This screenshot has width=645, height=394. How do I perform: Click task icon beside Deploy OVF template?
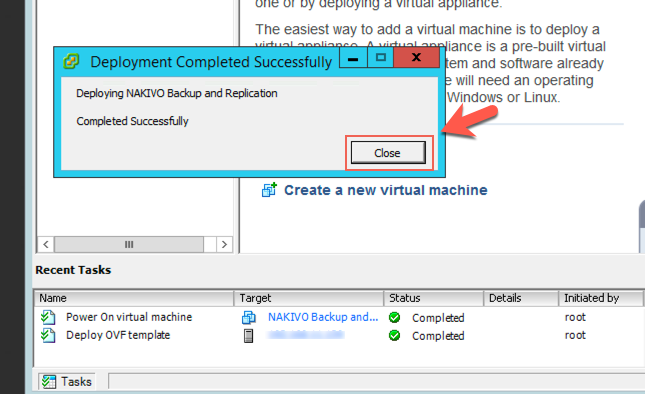[x=48, y=335]
